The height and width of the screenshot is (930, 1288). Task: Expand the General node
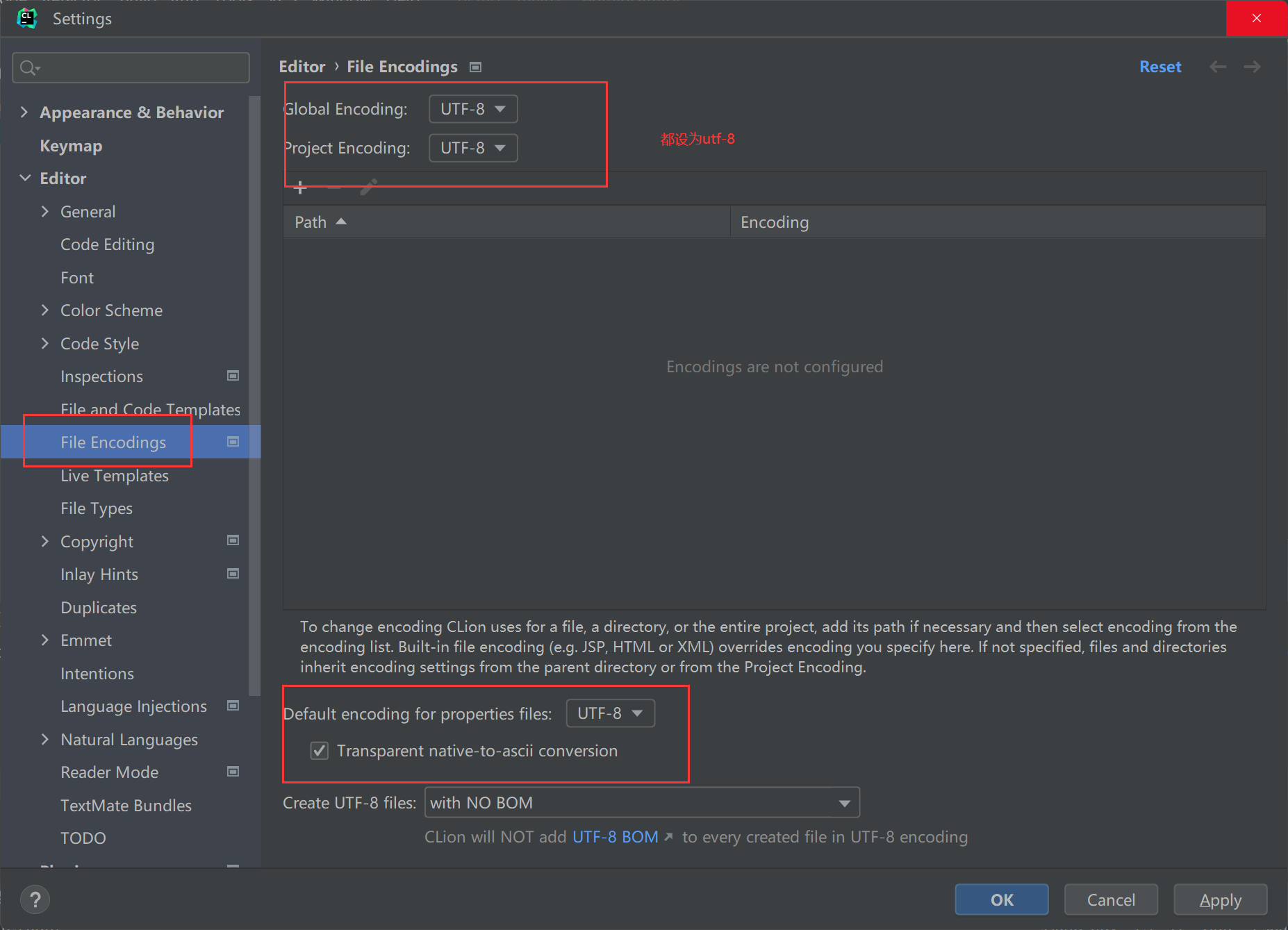coord(45,211)
